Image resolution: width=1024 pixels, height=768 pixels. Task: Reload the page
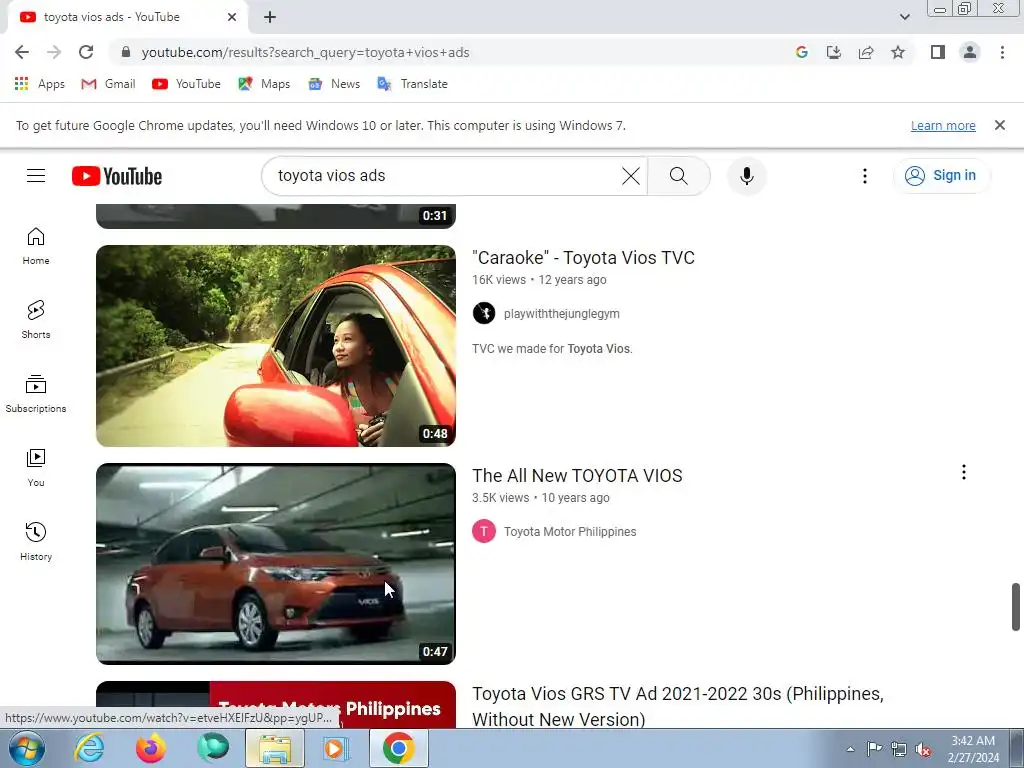tap(86, 52)
